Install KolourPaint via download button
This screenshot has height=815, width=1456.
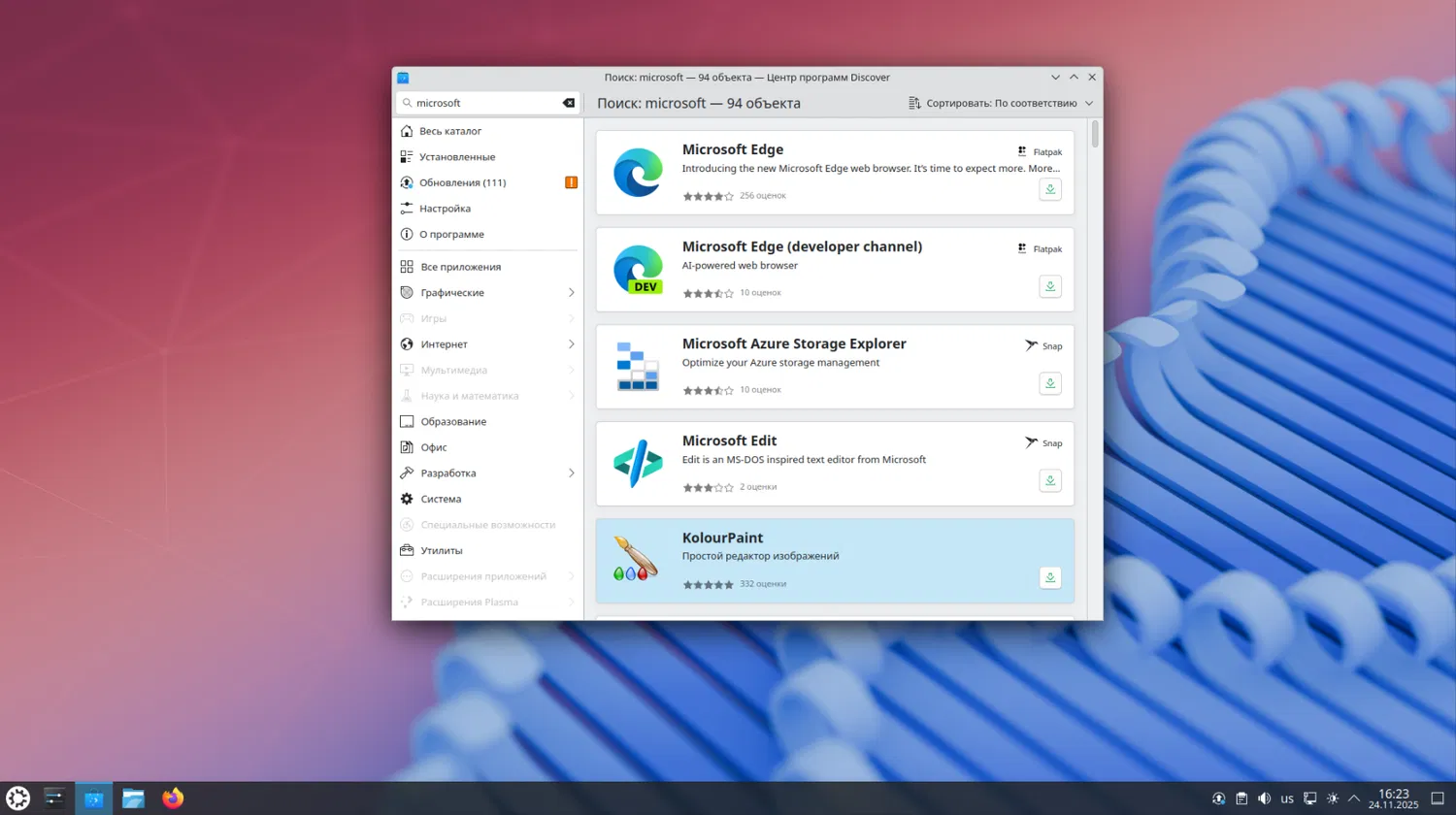pos(1050,578)
